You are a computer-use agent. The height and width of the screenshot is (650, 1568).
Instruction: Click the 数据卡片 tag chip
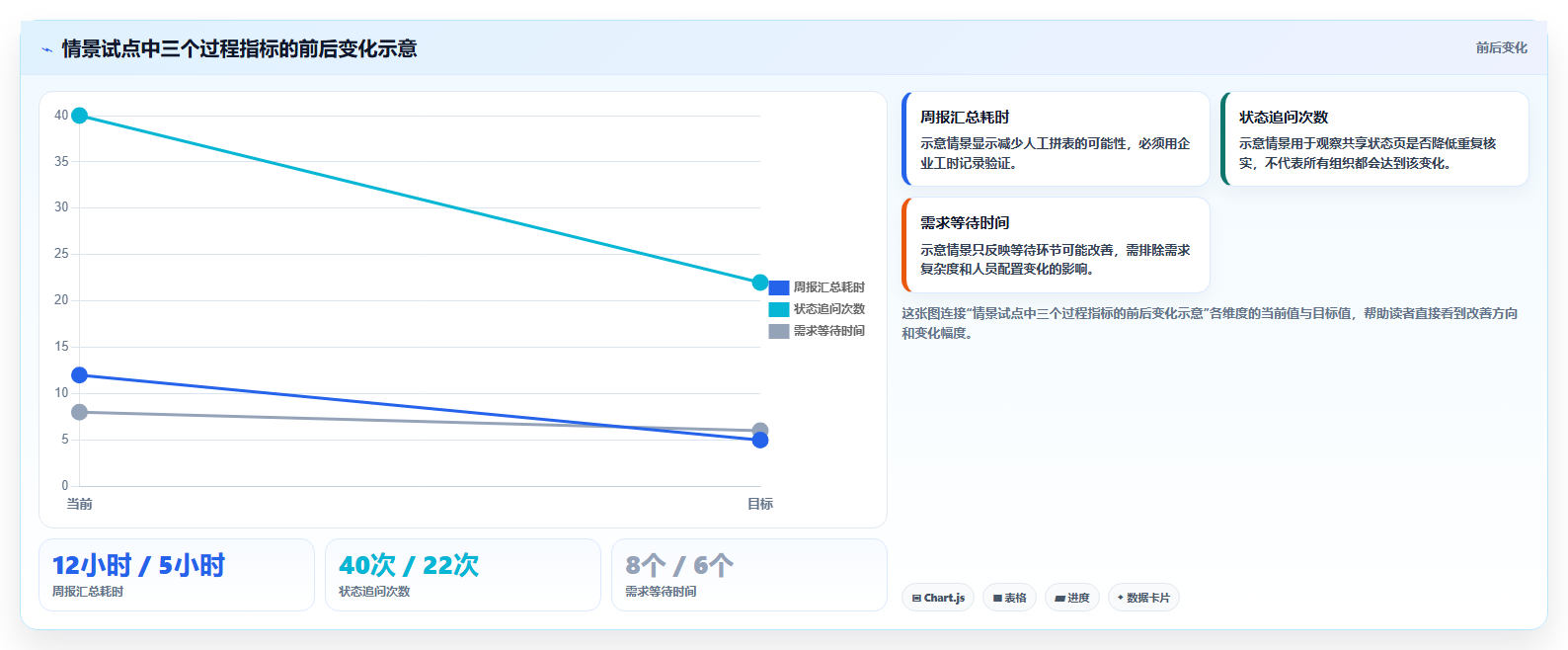point(1143,598)
